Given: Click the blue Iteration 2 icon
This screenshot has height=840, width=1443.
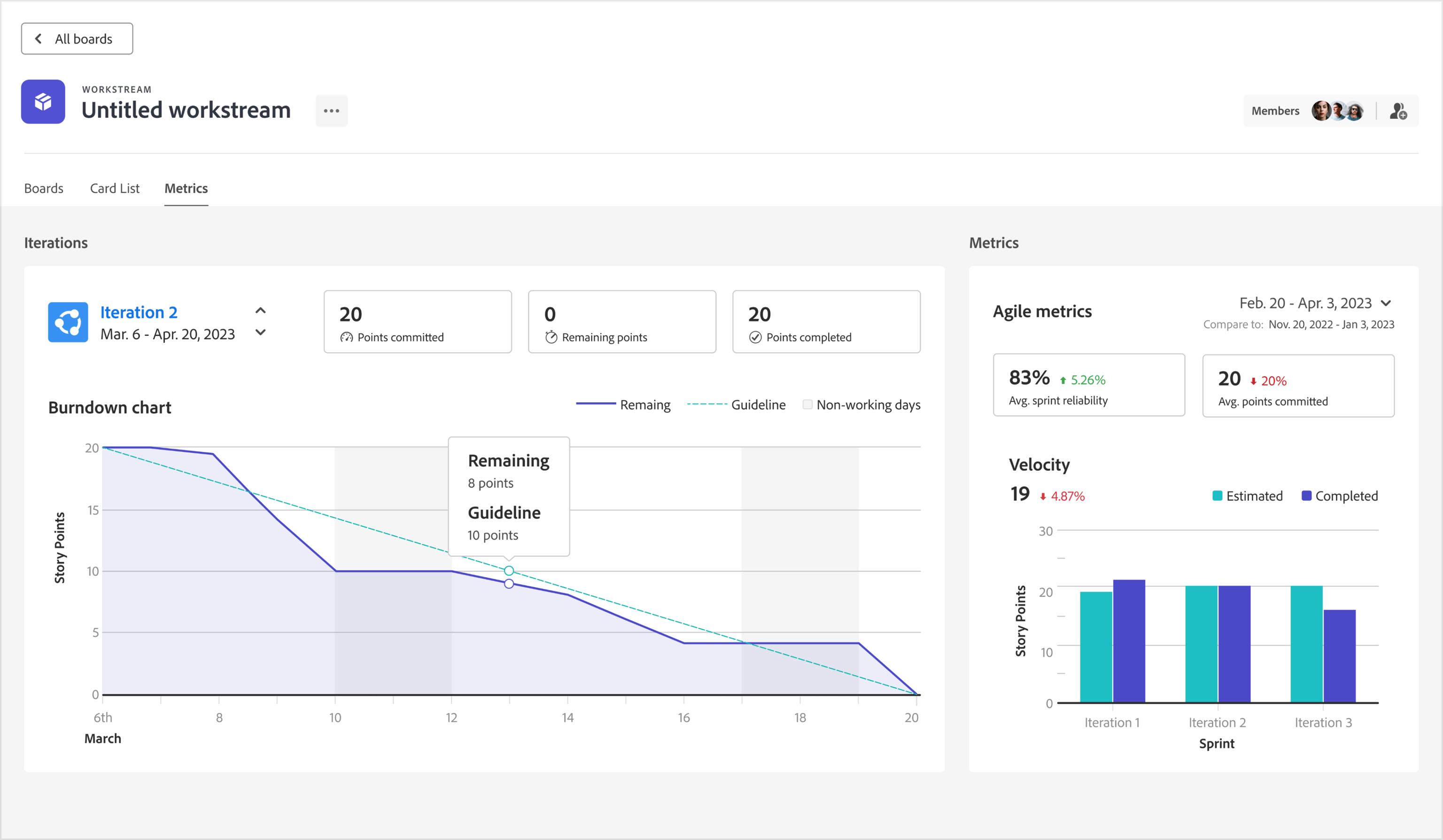Looking at the screenshot, I should coord(68,322).
